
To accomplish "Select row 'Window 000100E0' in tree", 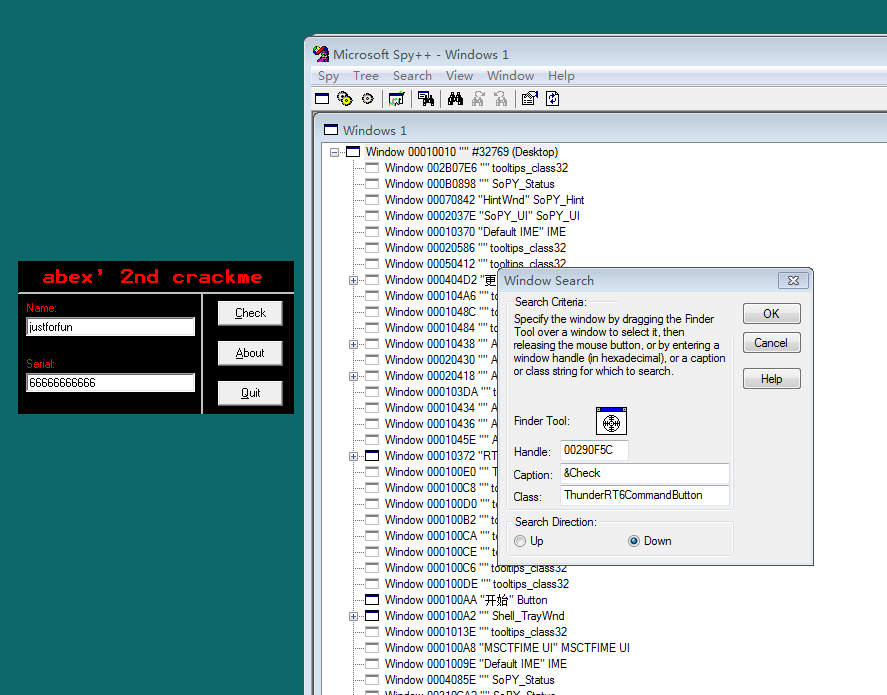I will [441, 472].
